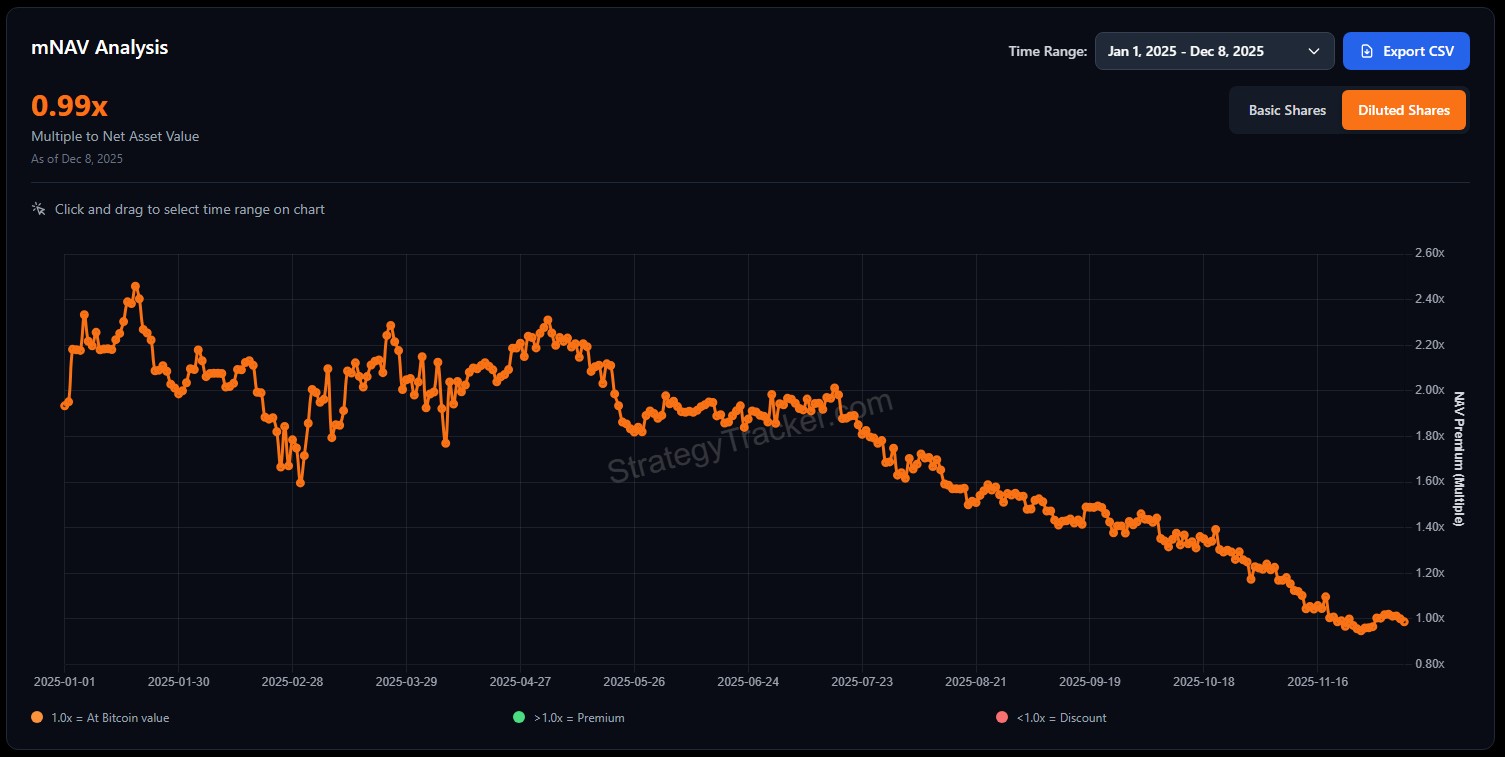Click the green Premium legend dot
The image size is (1505, 757).
[x=518, y=717]
